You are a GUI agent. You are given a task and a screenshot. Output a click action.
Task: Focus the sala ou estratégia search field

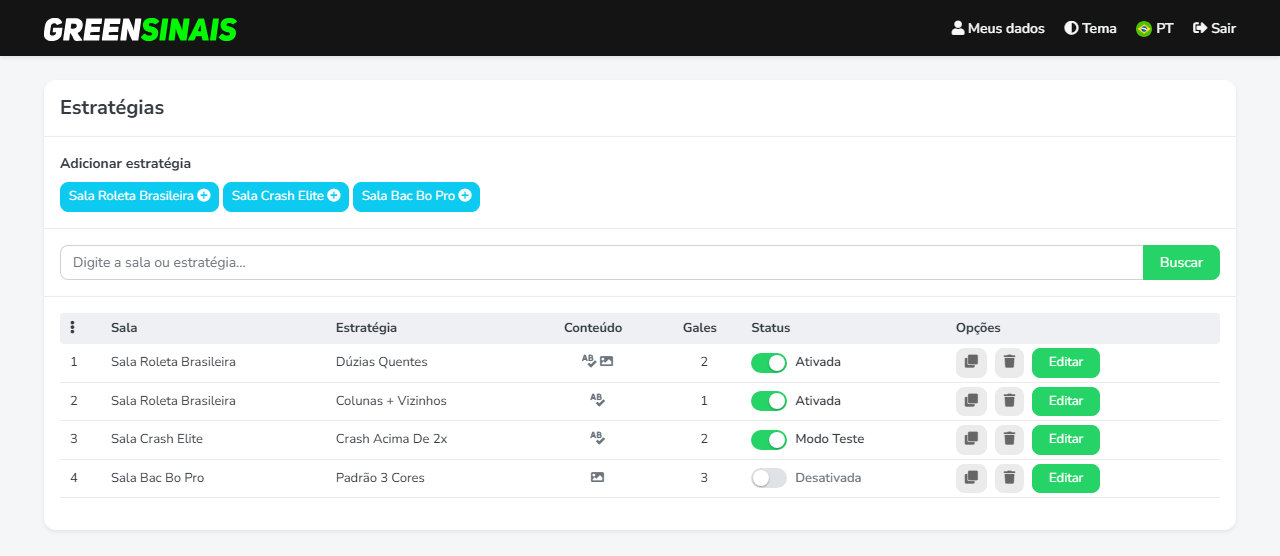pos(601,262)
